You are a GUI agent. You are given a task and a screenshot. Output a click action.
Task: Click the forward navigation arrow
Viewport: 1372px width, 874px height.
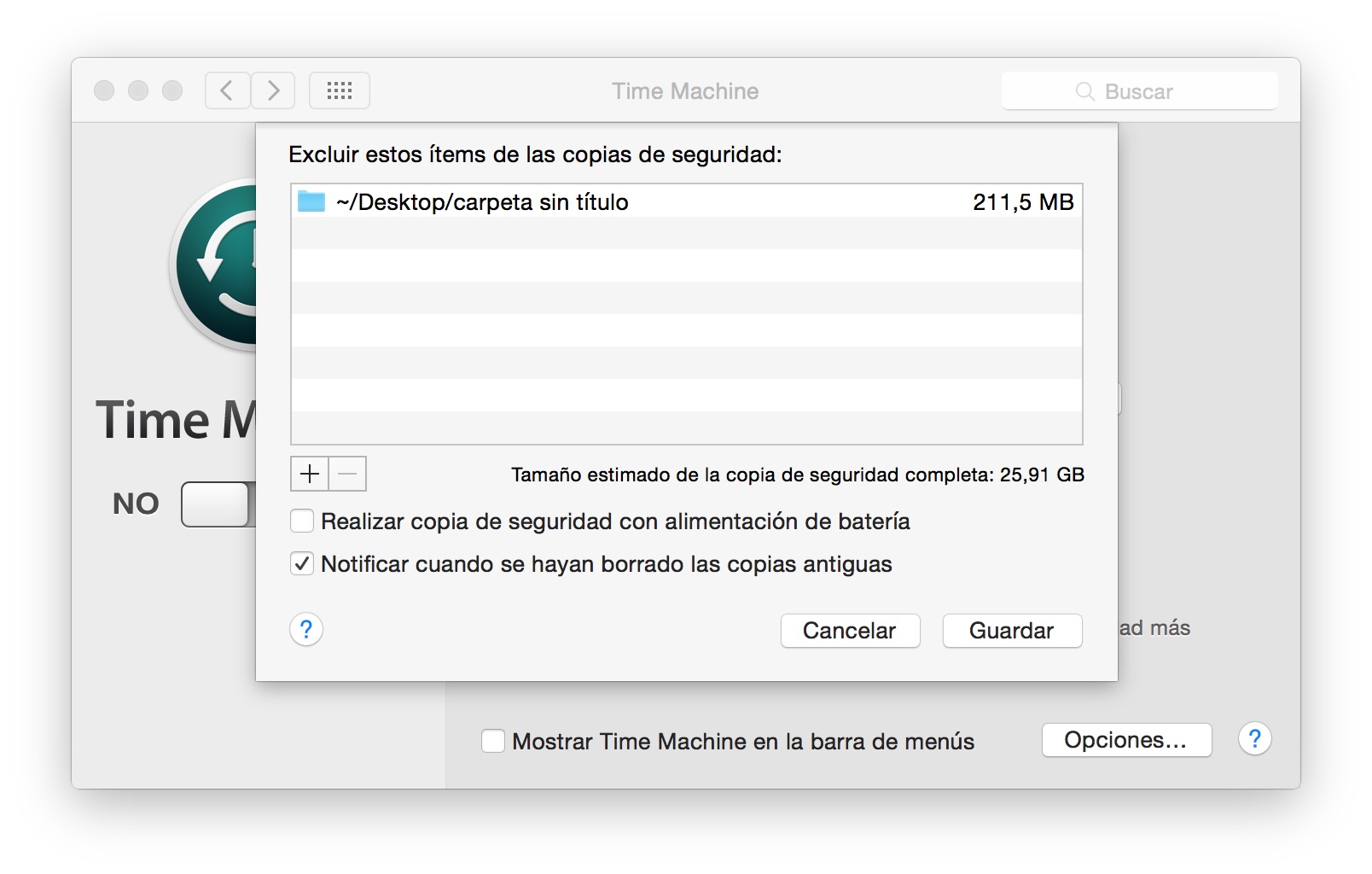pos(273,90)
